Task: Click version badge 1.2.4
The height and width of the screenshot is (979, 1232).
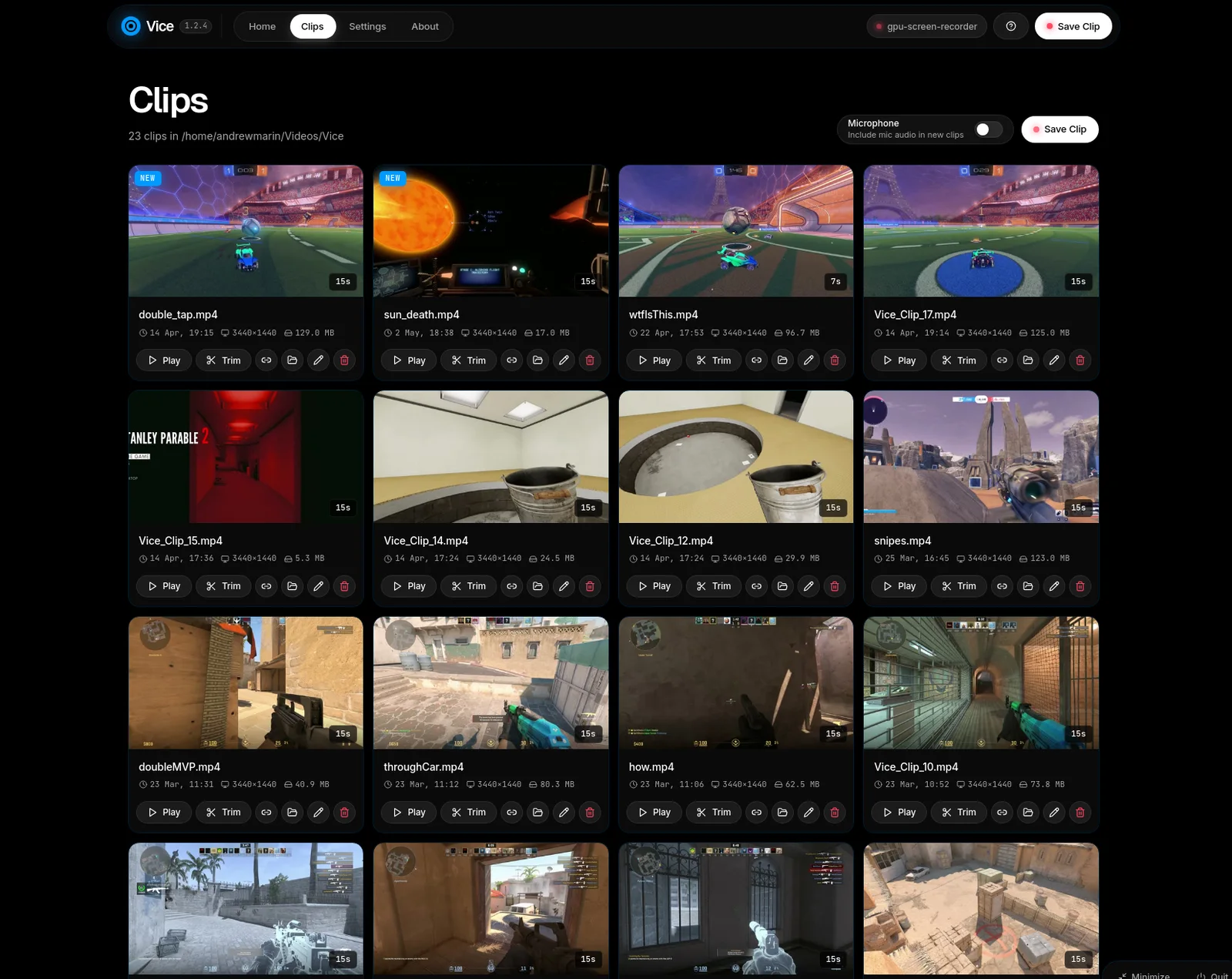Action: (x=196, y=26)
